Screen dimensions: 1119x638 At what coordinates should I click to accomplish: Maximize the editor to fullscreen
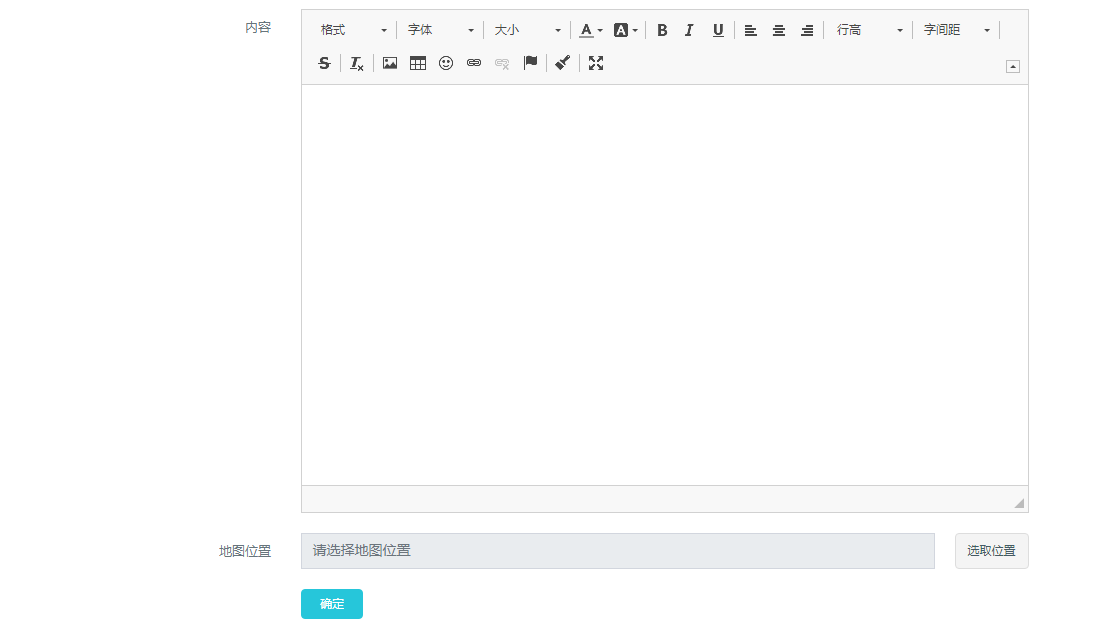596,63
